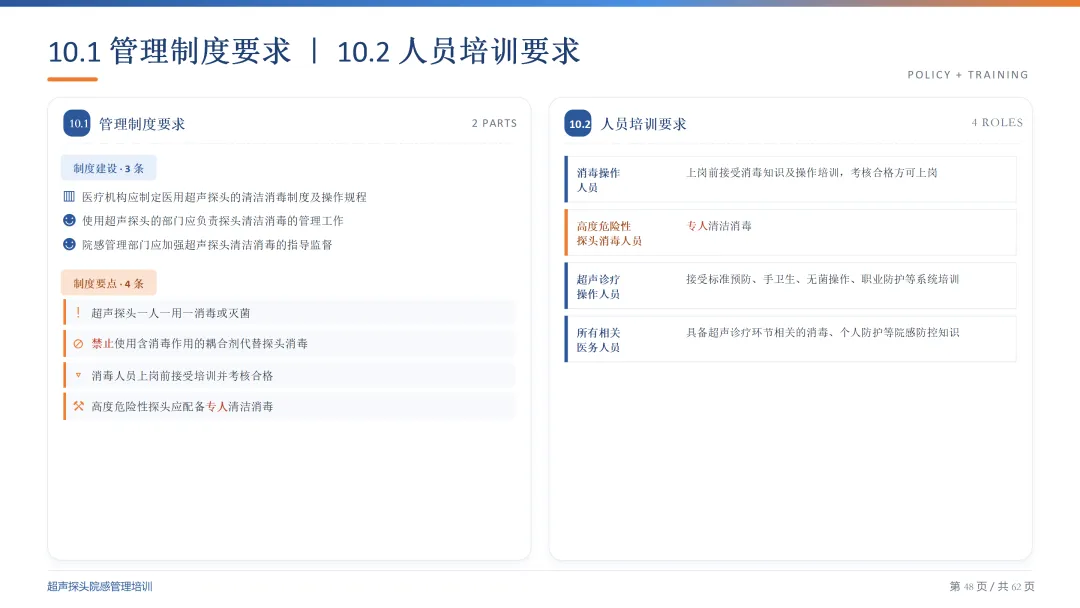Click the 2 PARTS label

(495, 123)
